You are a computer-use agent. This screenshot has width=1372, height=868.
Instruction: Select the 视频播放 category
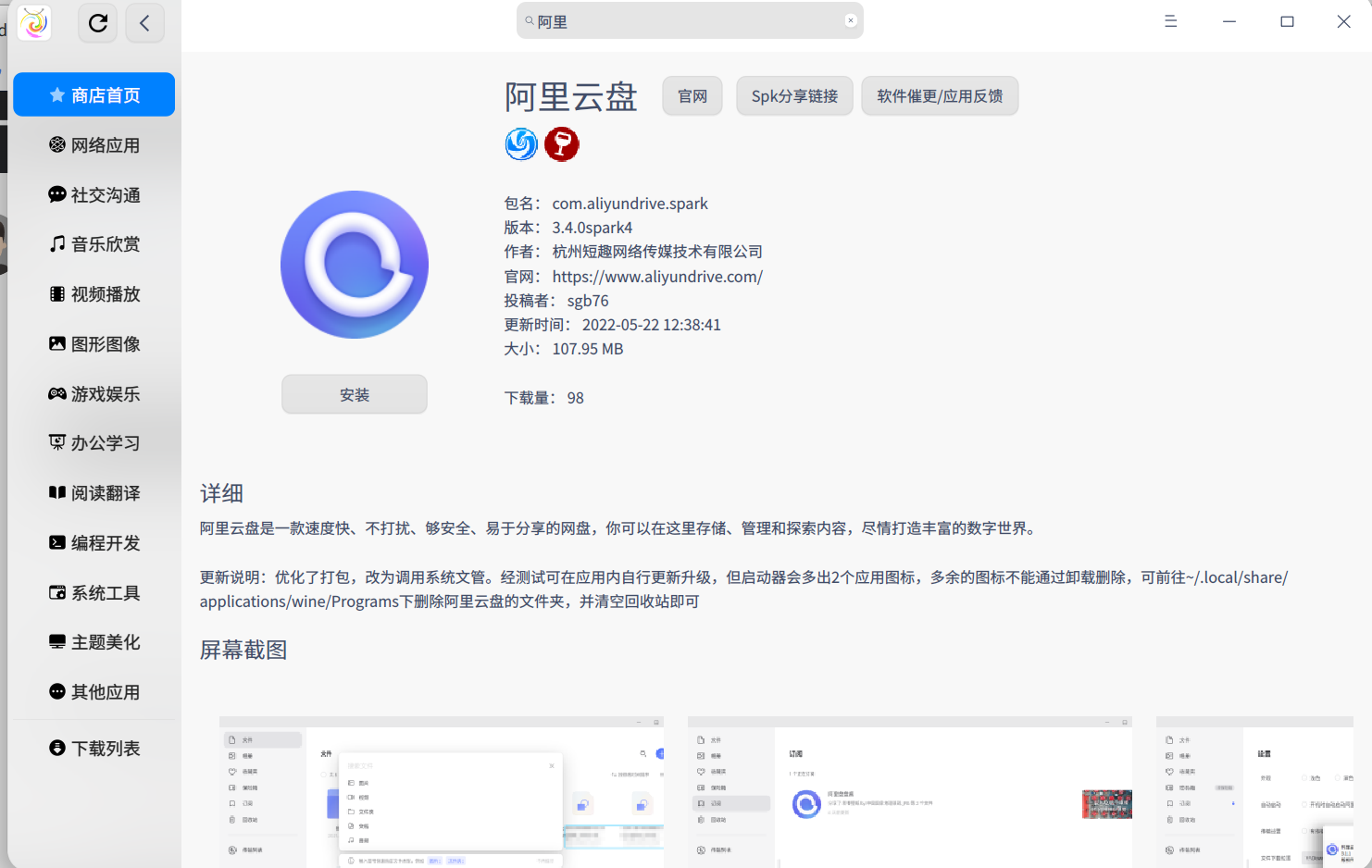pos(94,293)
